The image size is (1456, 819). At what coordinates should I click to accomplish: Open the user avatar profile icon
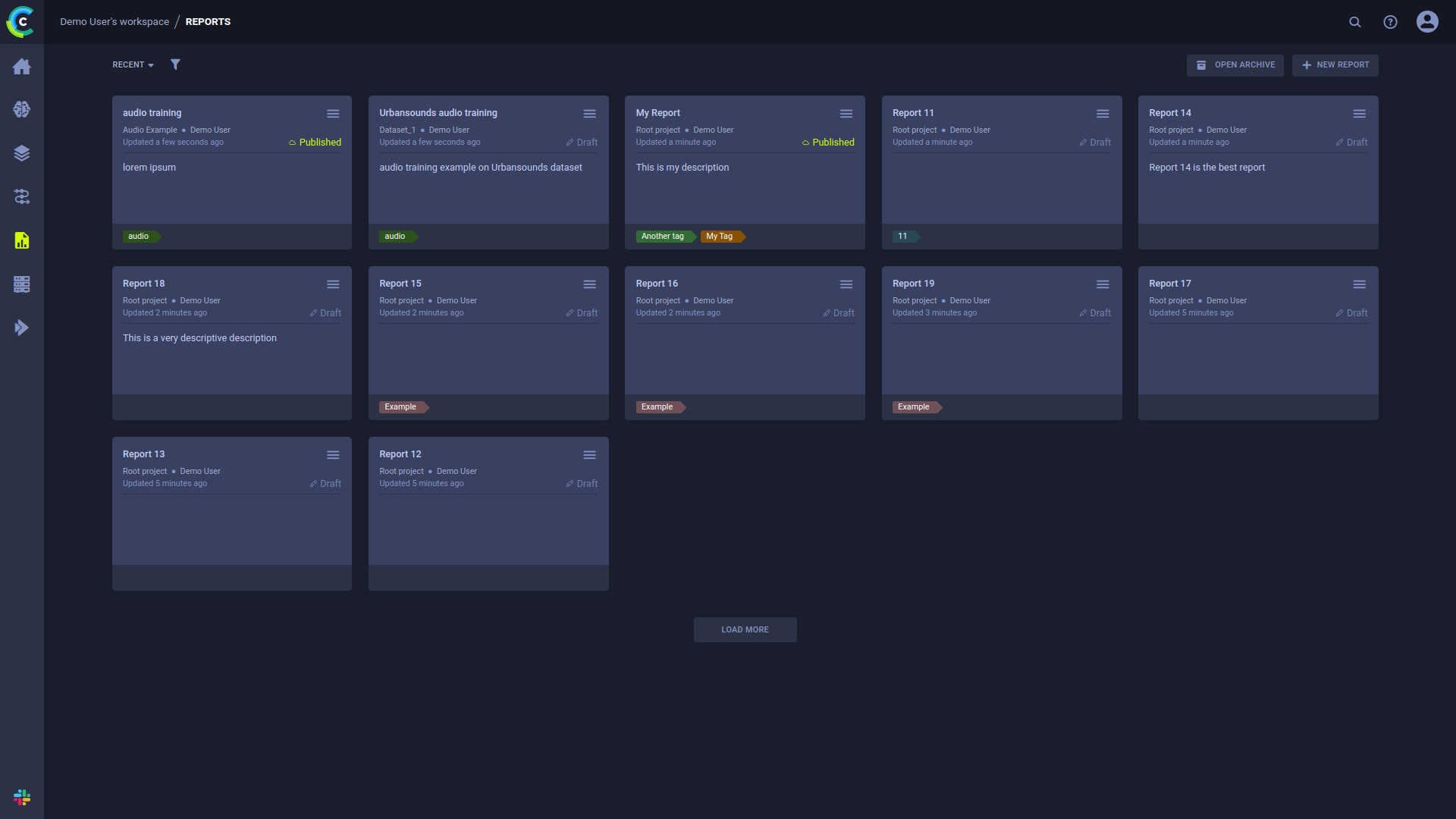1426,21
